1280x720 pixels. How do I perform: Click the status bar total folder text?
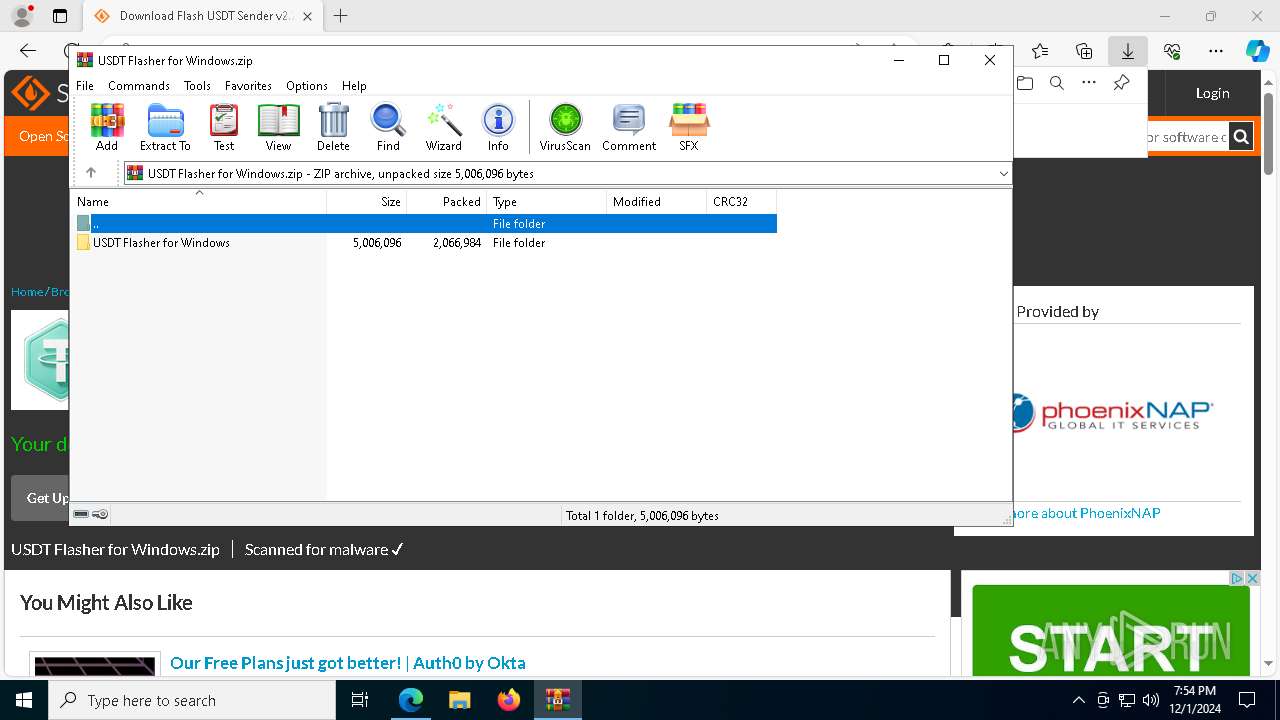click(x=642, y=516)
